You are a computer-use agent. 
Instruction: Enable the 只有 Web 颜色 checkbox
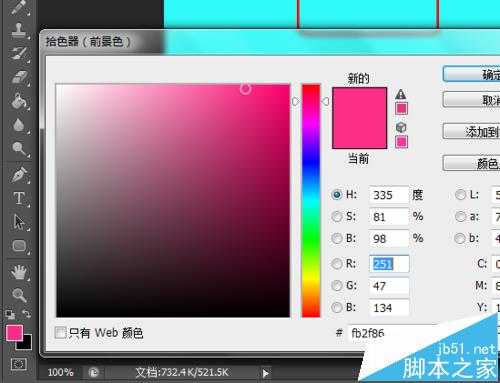[60, 332]
